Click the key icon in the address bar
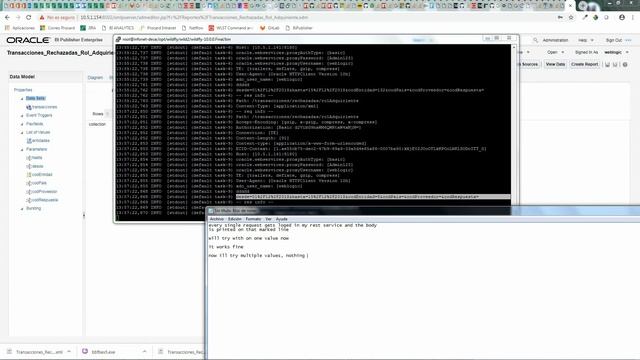The image size is (640, 360). point(560,18)
